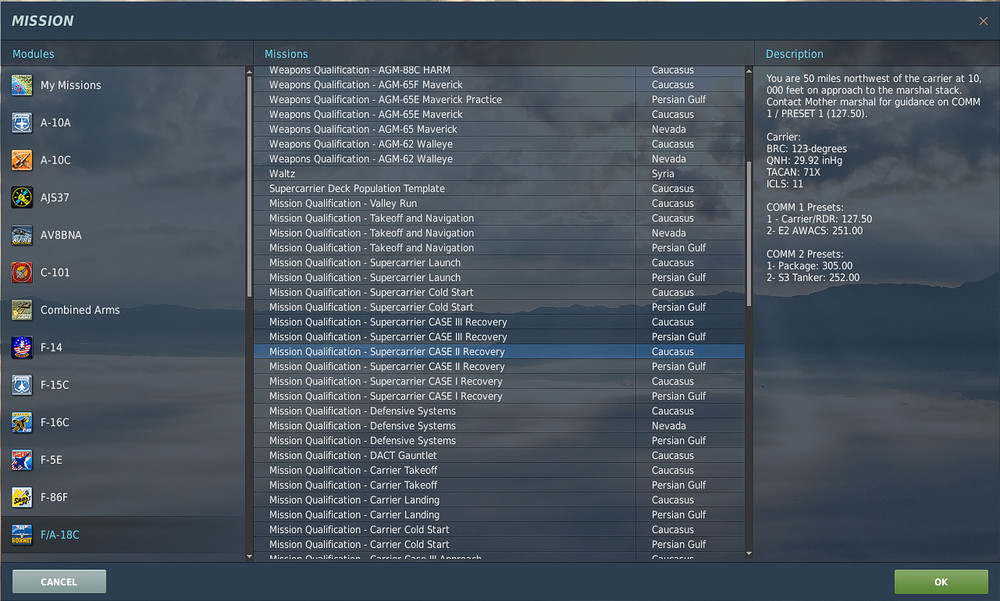Select 'Carrier Landing' Persian Gulf mission
Viewport: 1000px width, 601px height.
coord(499,515)
